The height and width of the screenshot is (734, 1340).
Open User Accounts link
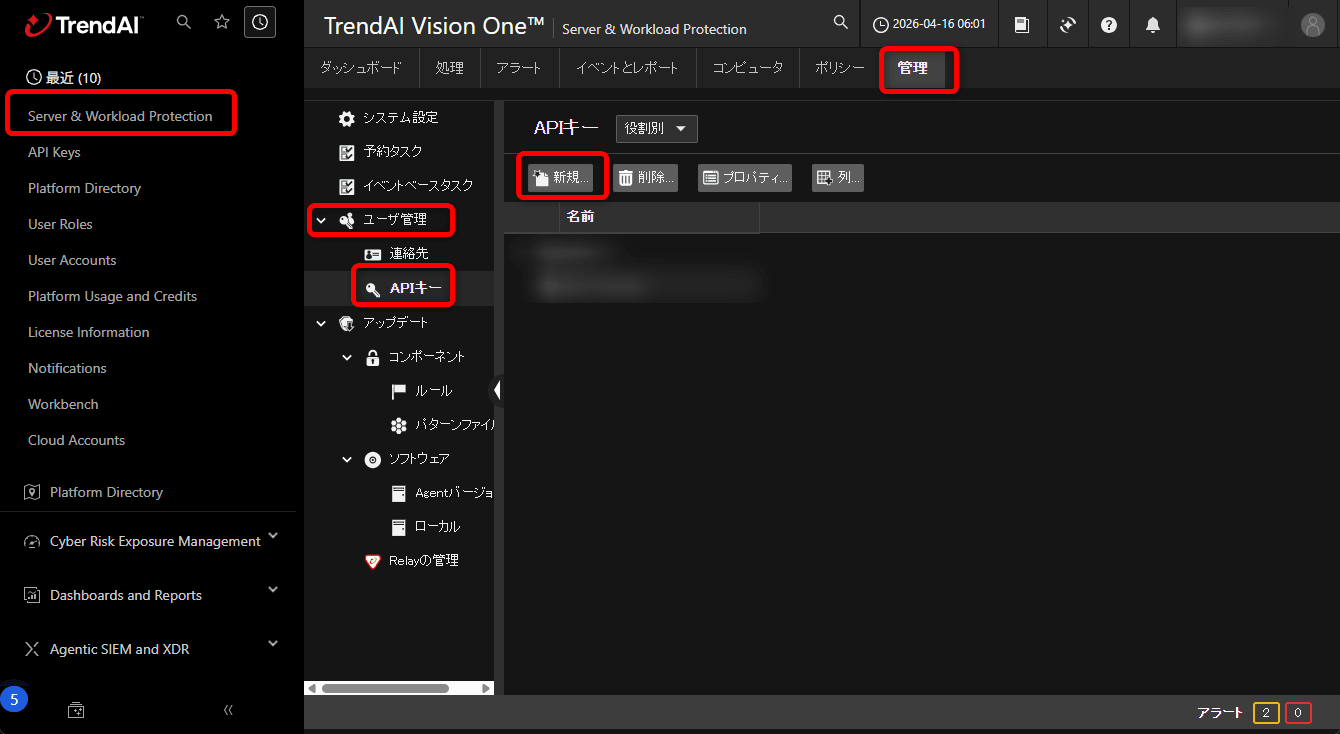(72, 260)
